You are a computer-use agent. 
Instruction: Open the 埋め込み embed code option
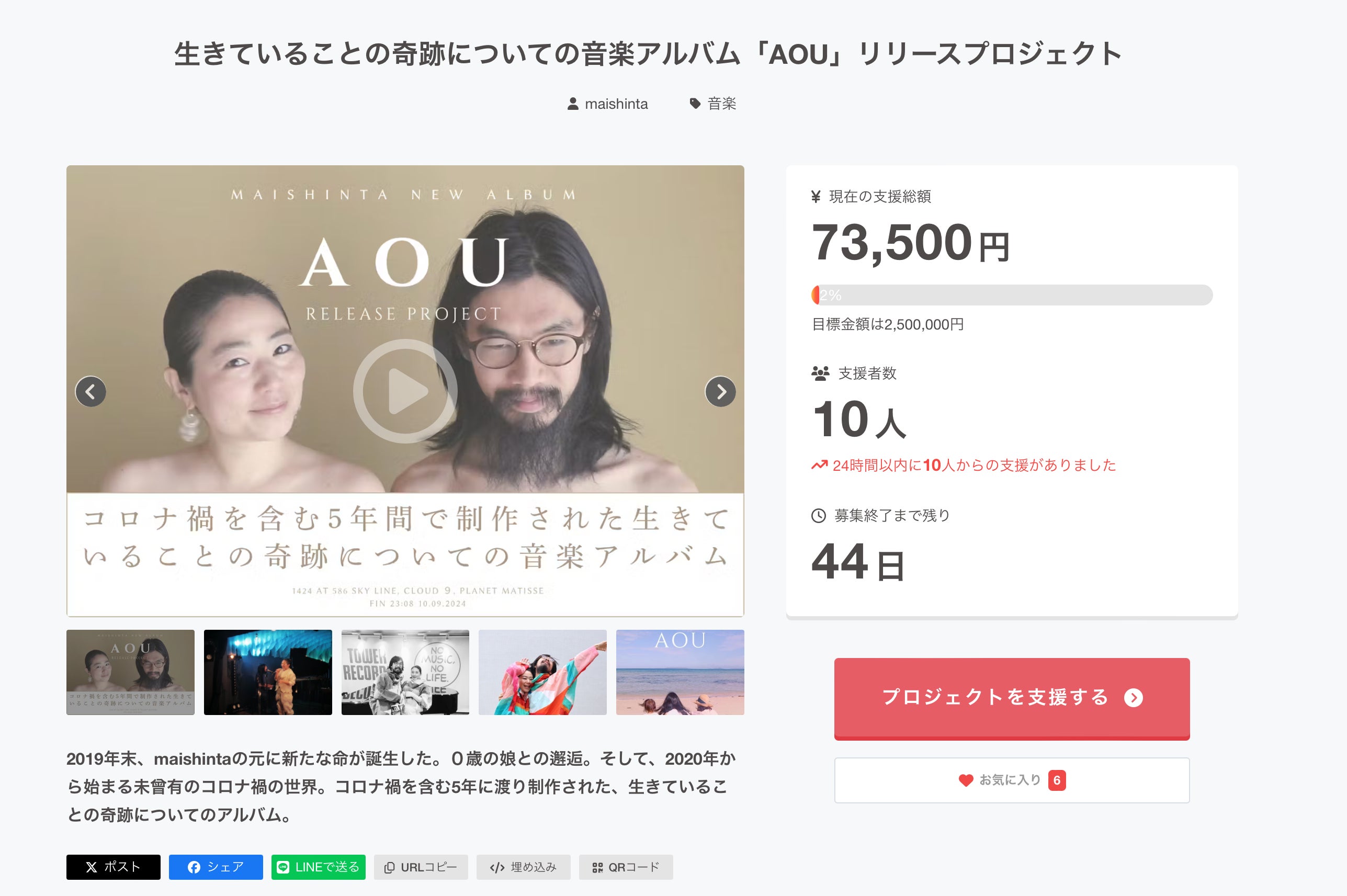(523, 867)
